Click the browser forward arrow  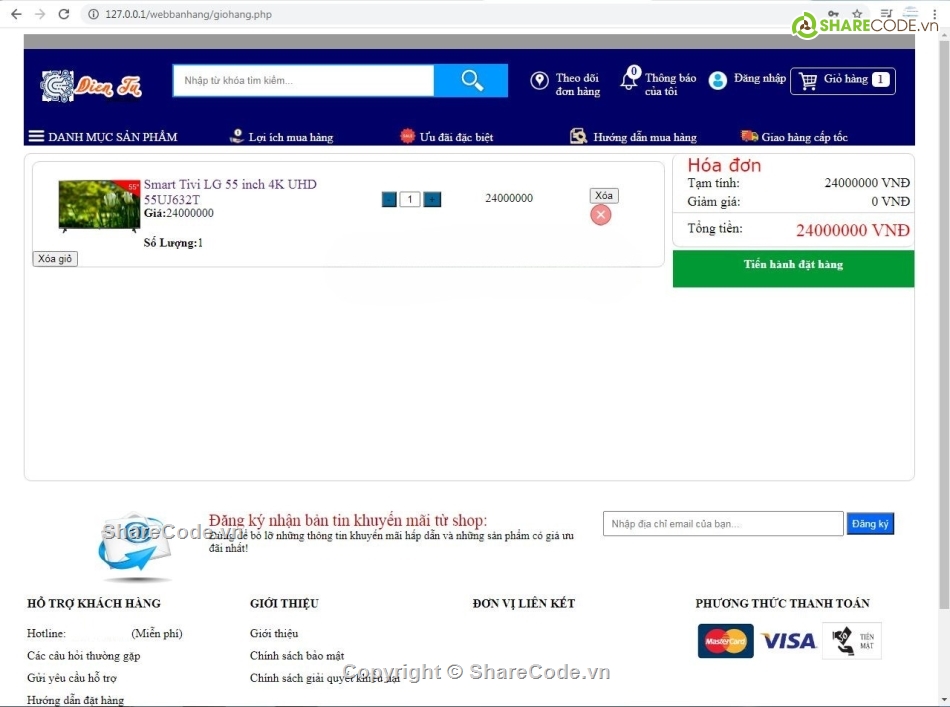pyautogui.click(x=40, y=13)
